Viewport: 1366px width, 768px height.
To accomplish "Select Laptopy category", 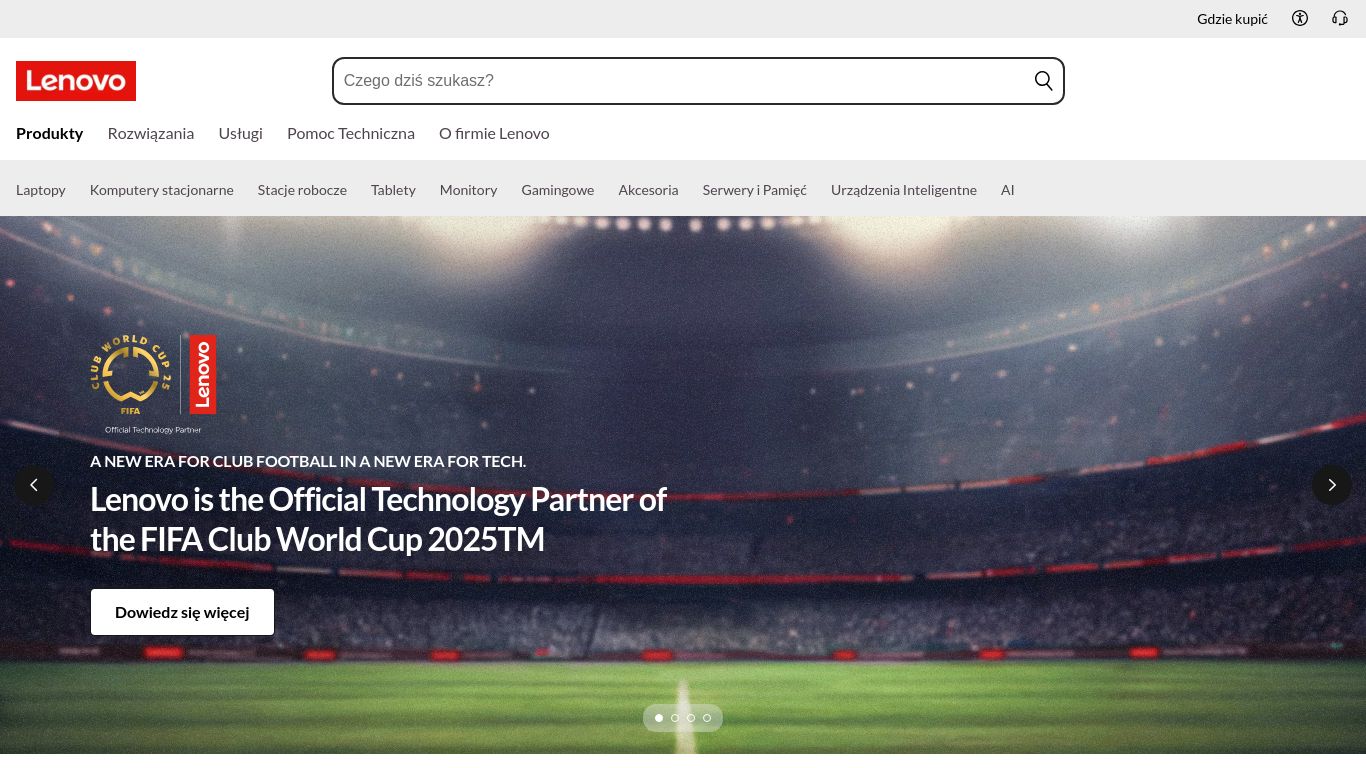I will pos(41,190).
